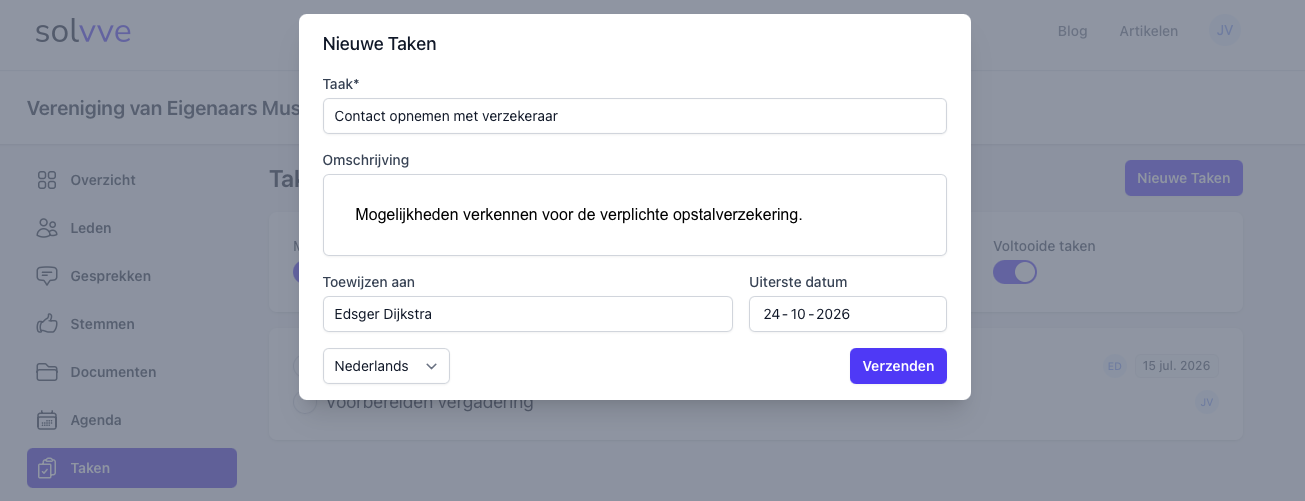
Task: Click the Taak name input field
Action: 634,116
